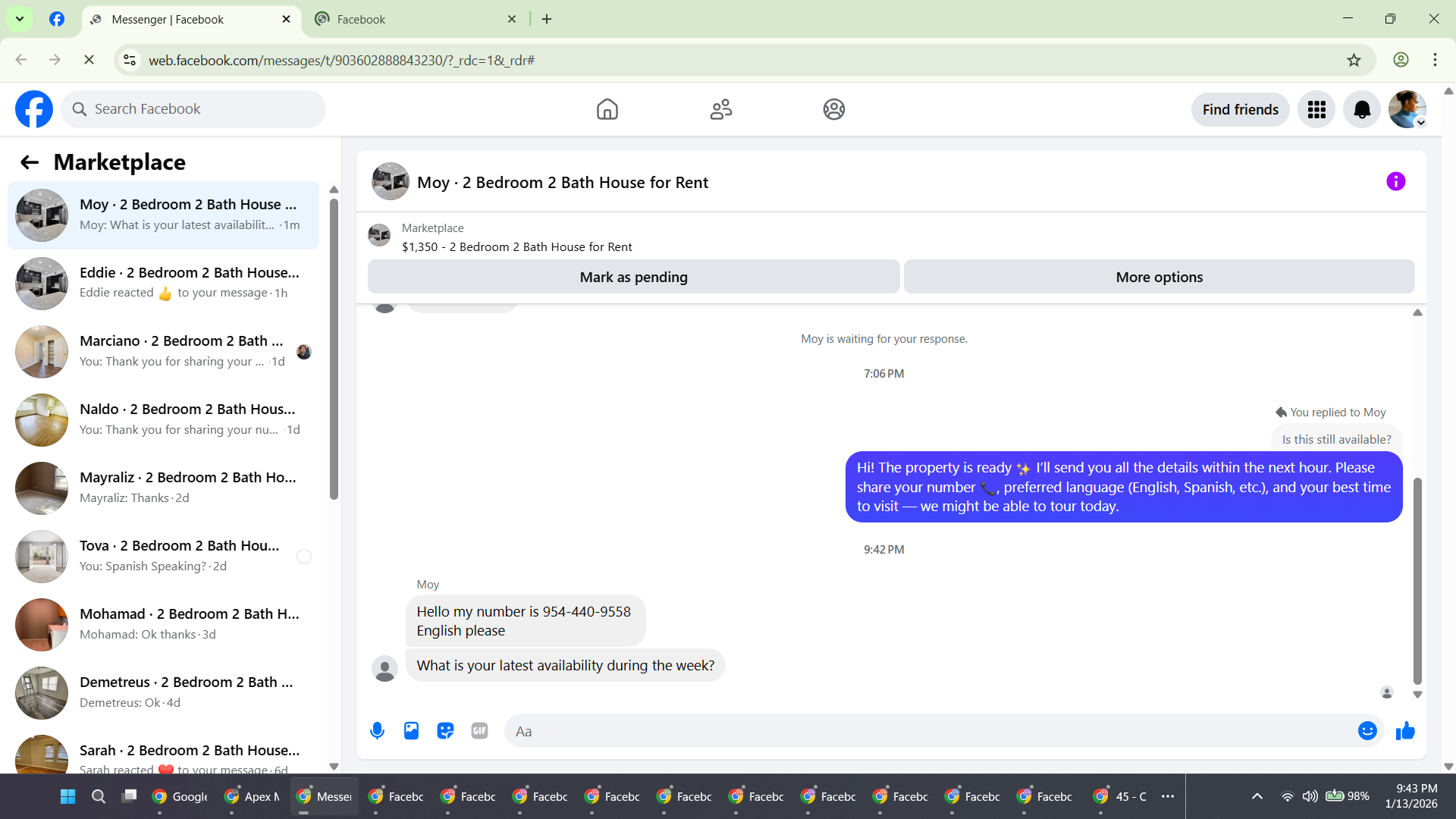Go back using Marketplace back arrow
Screen dimensions: 1456x819
tap(30, 162)
